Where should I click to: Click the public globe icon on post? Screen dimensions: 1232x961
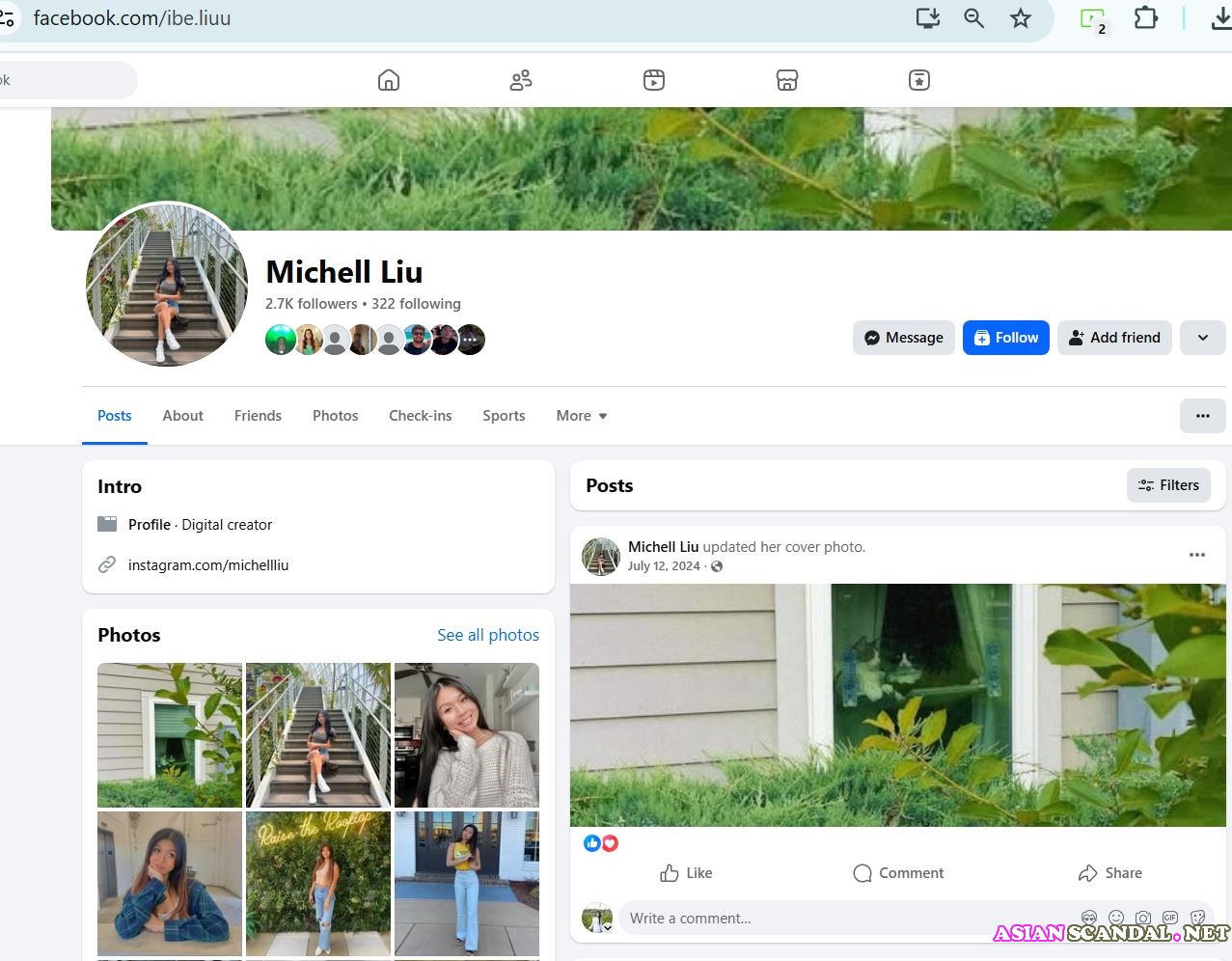717,566
